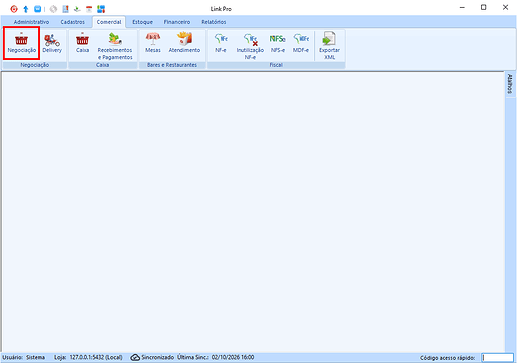This screenshot has height=363, width=517.
Task: Click the red calendar quick access icon
Action: coord(89,9)
